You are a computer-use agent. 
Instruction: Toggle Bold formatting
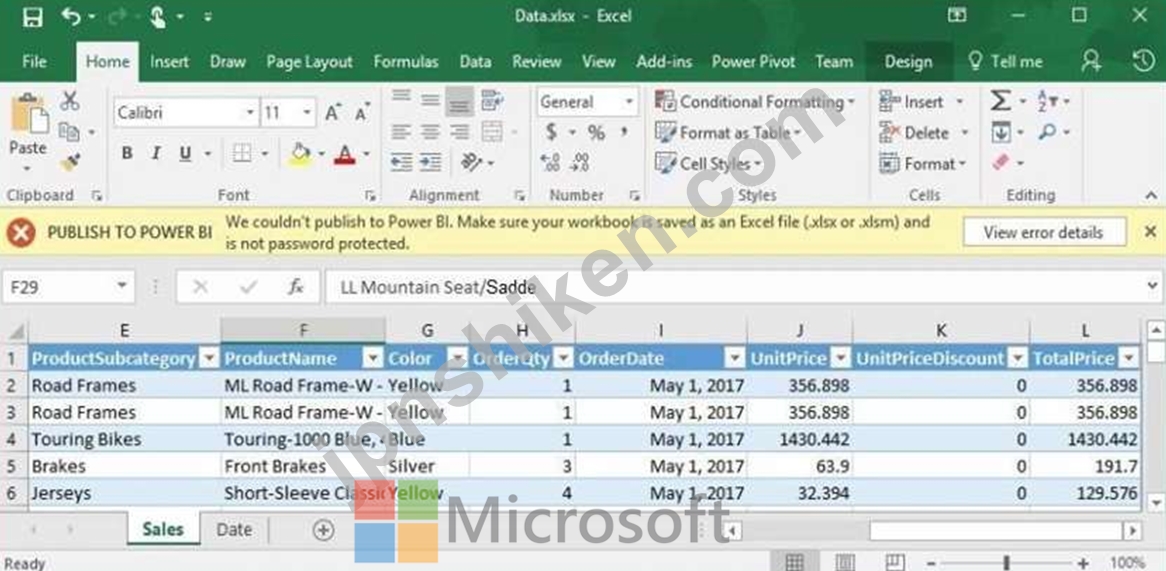(x=127, y=154)
